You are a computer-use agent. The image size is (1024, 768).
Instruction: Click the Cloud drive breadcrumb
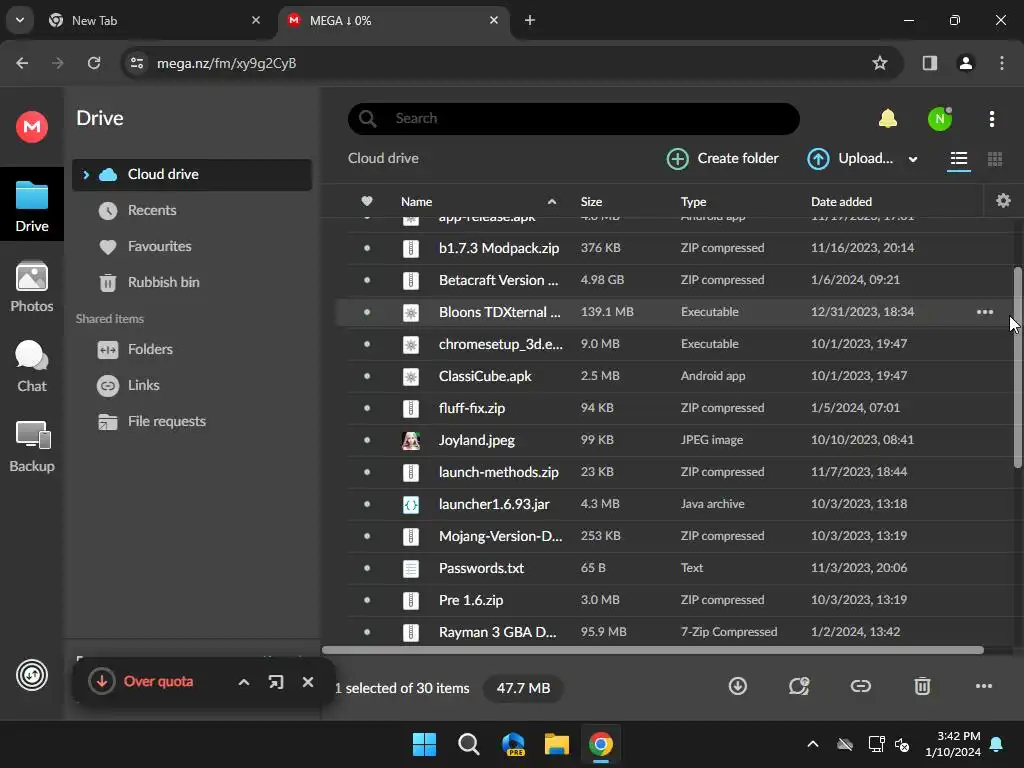point(383,158)
